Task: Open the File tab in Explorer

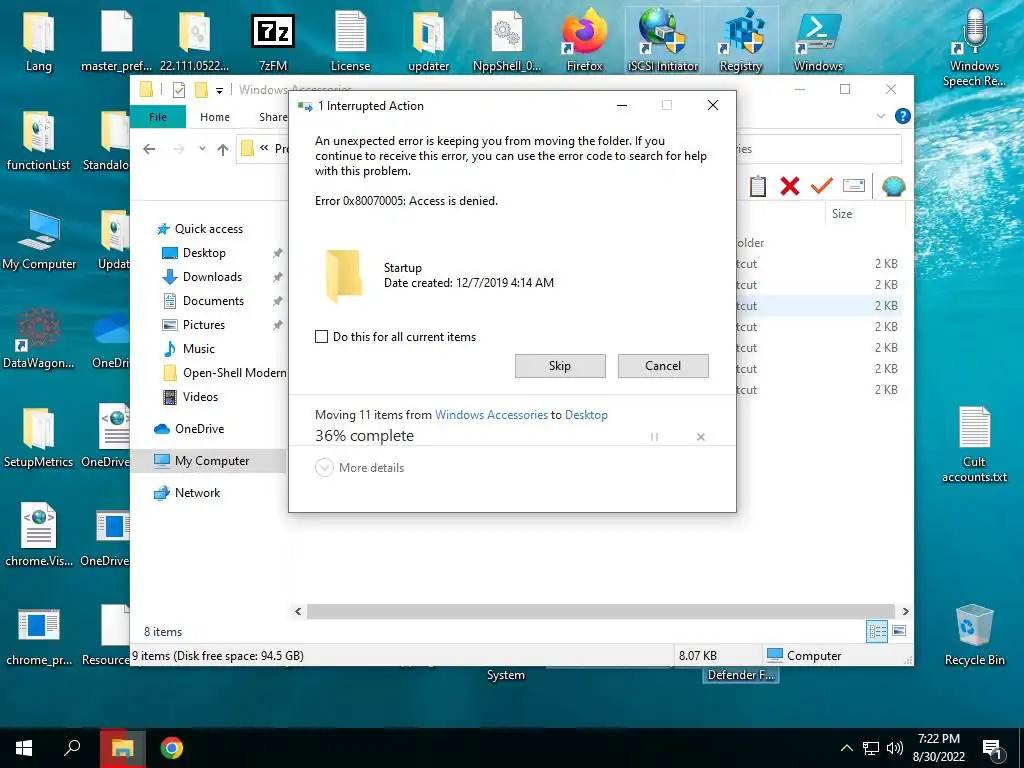Action: (158, 117)
